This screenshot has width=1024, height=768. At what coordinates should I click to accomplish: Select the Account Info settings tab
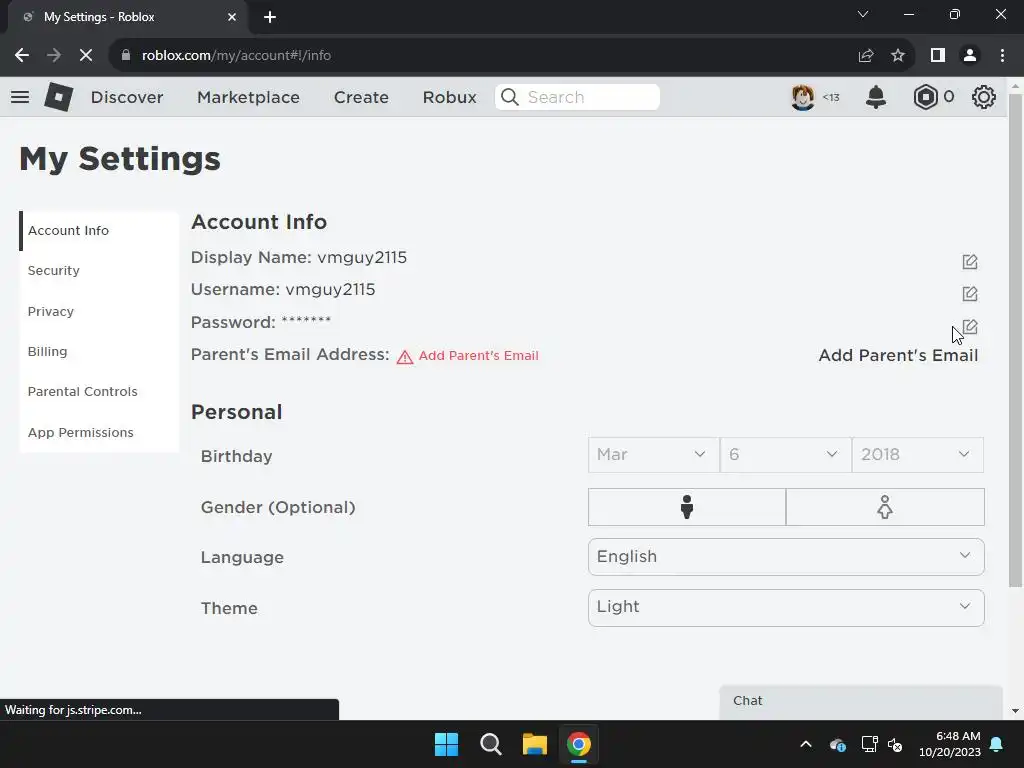[99, 231]
